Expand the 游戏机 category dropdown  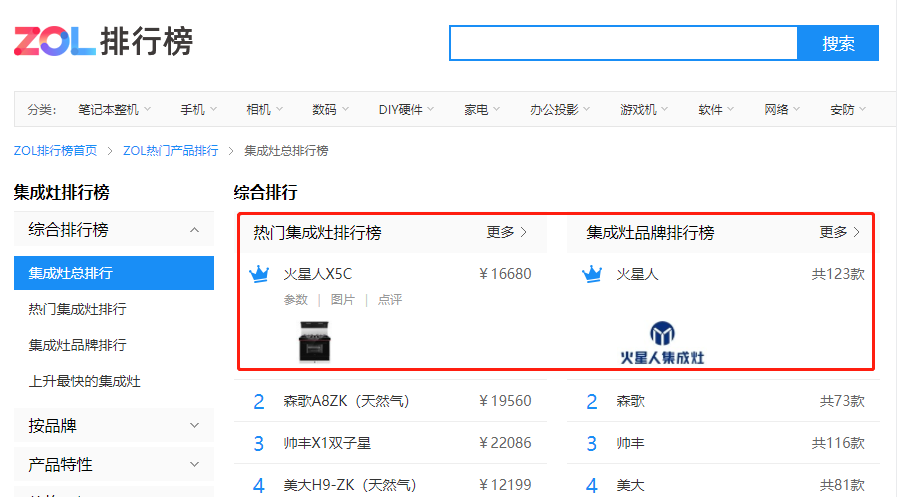[x=644, y=109]
